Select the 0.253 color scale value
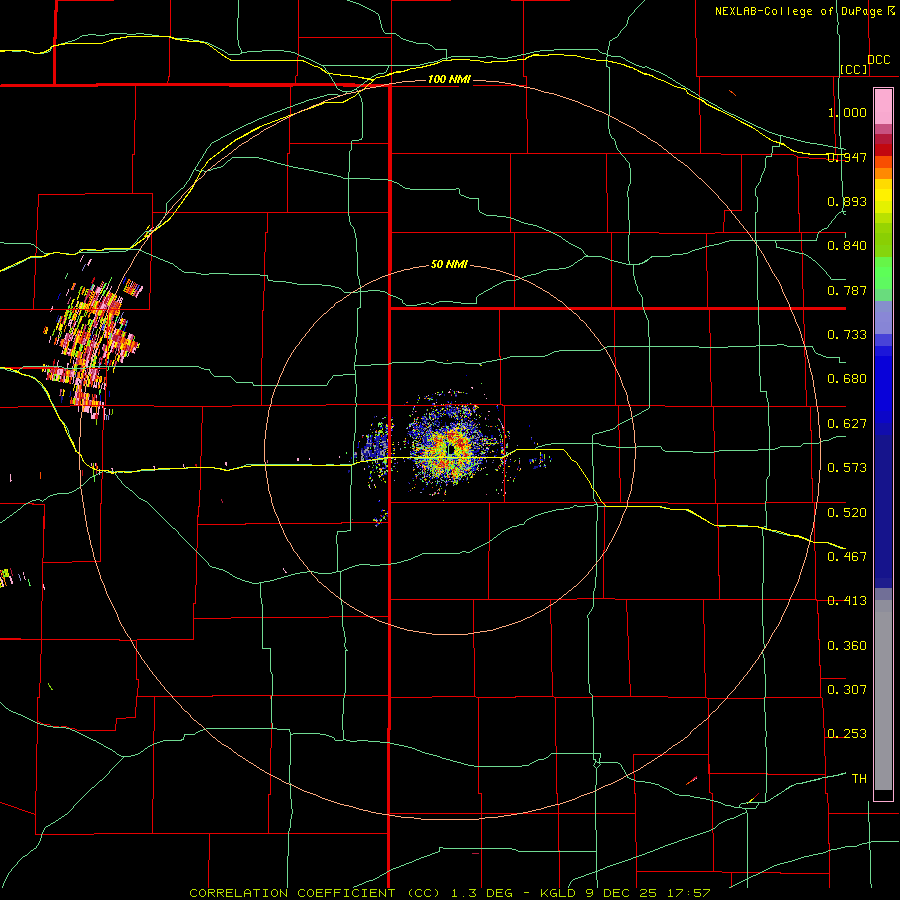 click(x=847, y=734)
